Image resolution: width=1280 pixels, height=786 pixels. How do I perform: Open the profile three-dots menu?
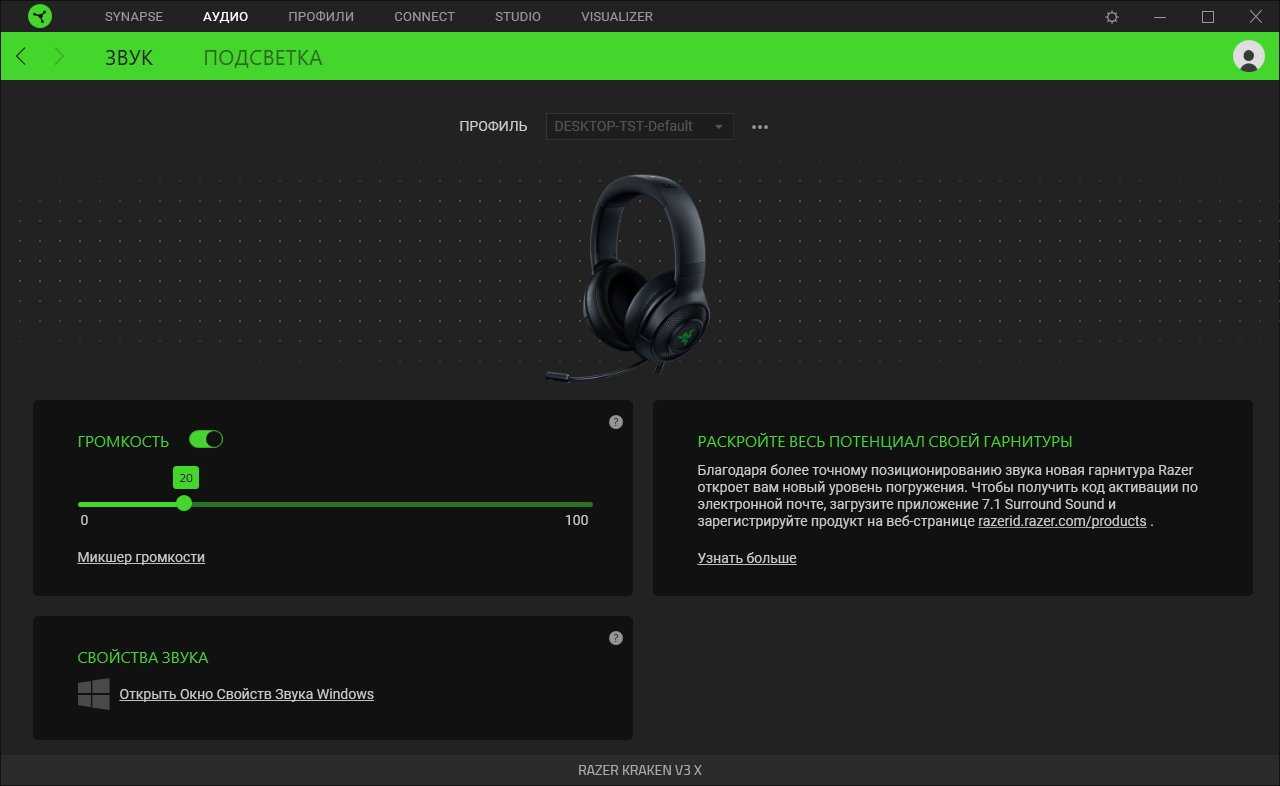click(760, 127)
